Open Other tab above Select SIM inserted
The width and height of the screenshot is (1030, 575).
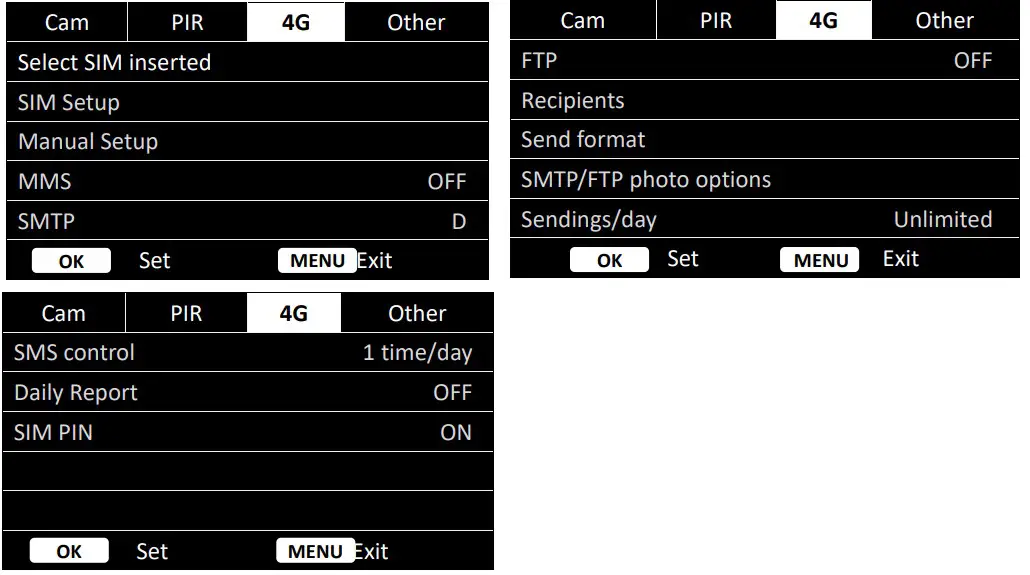[416, 23]
